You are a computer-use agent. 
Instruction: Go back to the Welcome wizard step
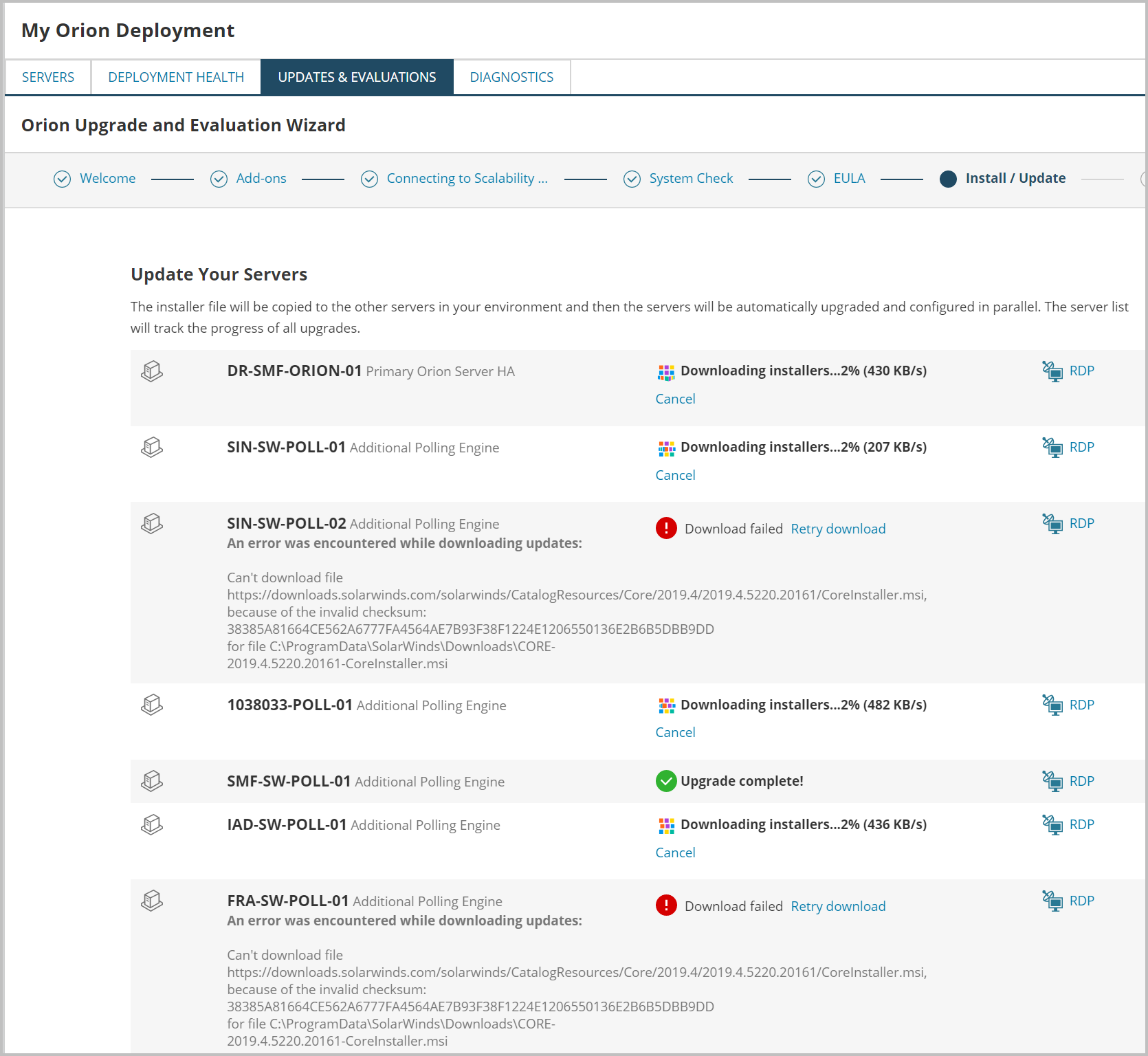point(107,178)
